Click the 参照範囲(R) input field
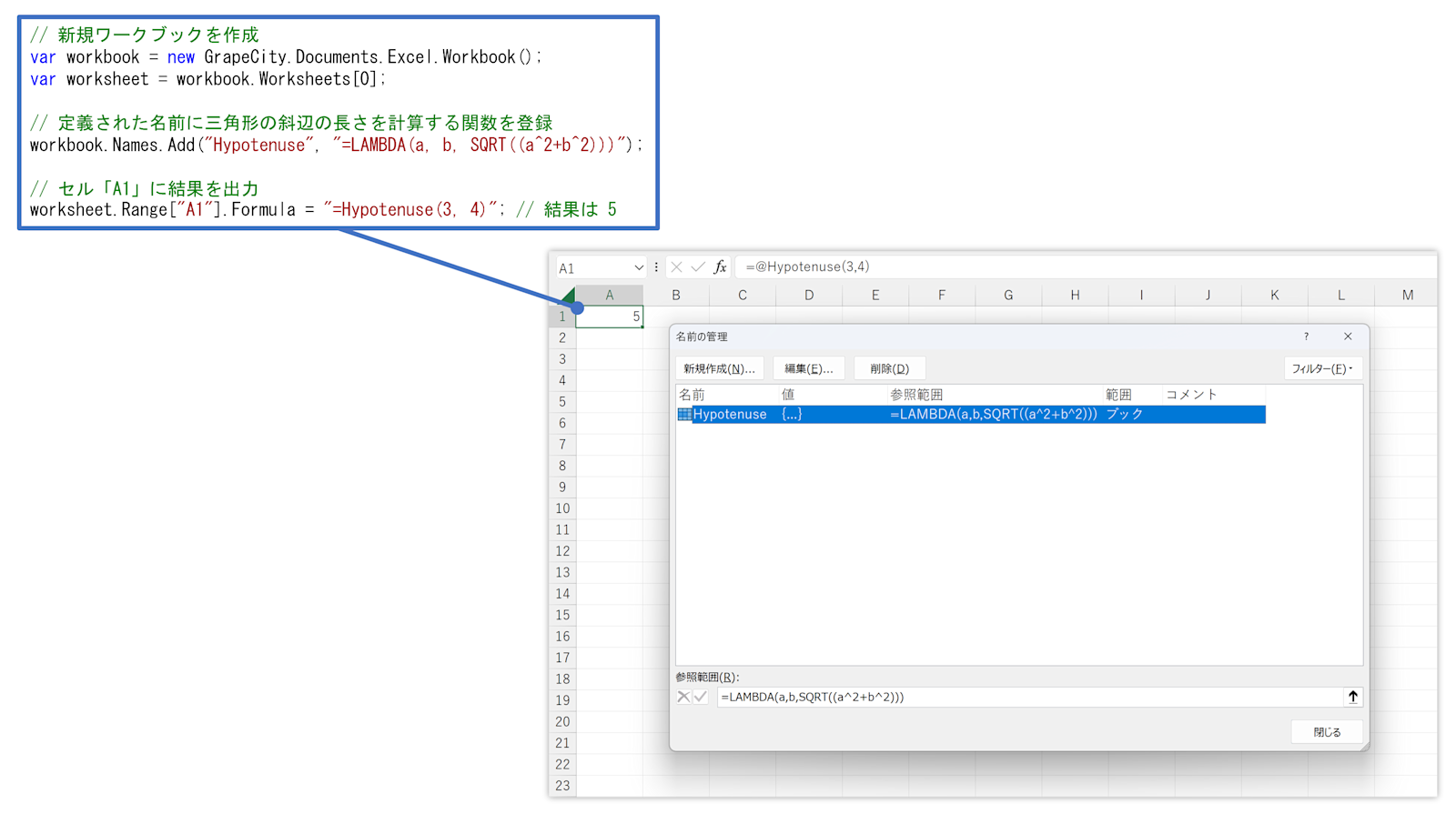This screenshot has width=1456, height=814. coord(1029,698)
